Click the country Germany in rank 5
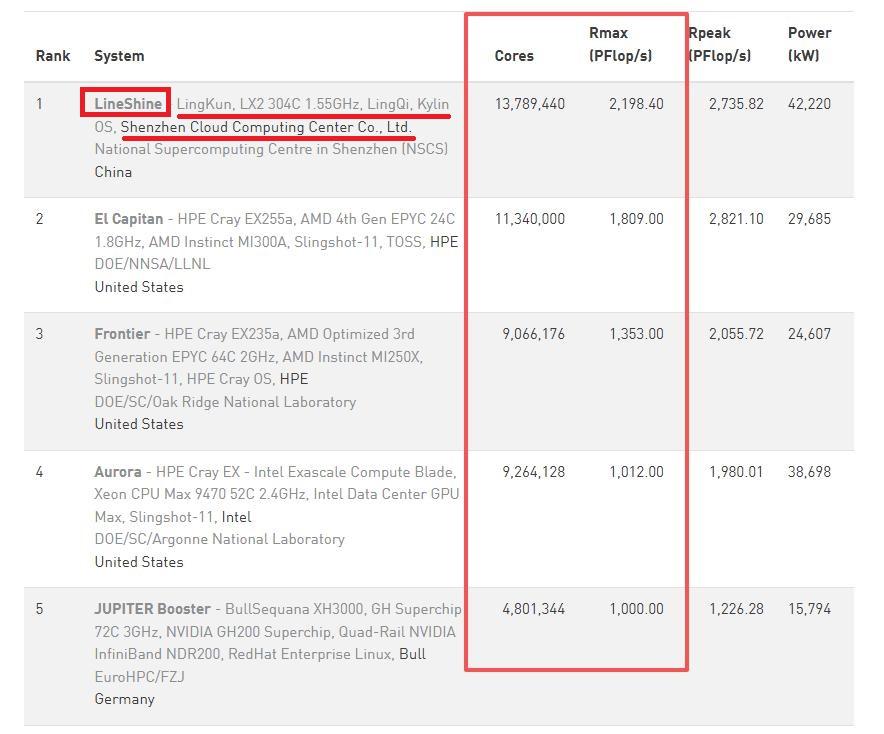This screenshot has height=734, width=884. pyautogui.click(x=124, y=699)
